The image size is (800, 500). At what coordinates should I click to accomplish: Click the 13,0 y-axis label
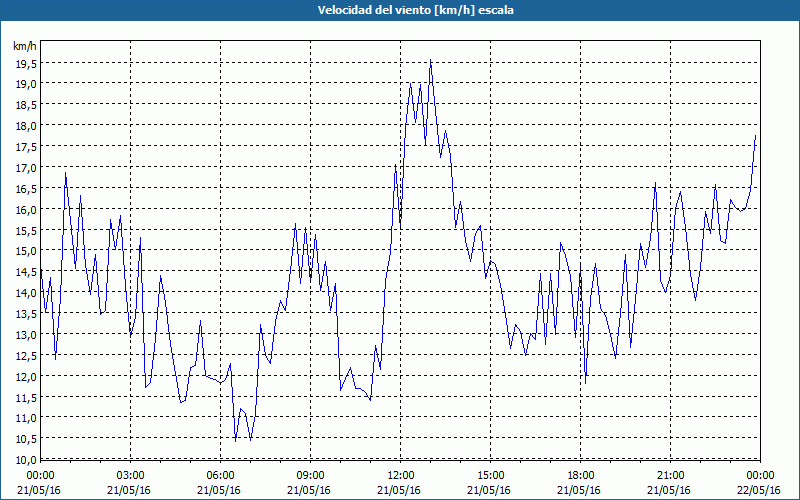tap(25, 334)
